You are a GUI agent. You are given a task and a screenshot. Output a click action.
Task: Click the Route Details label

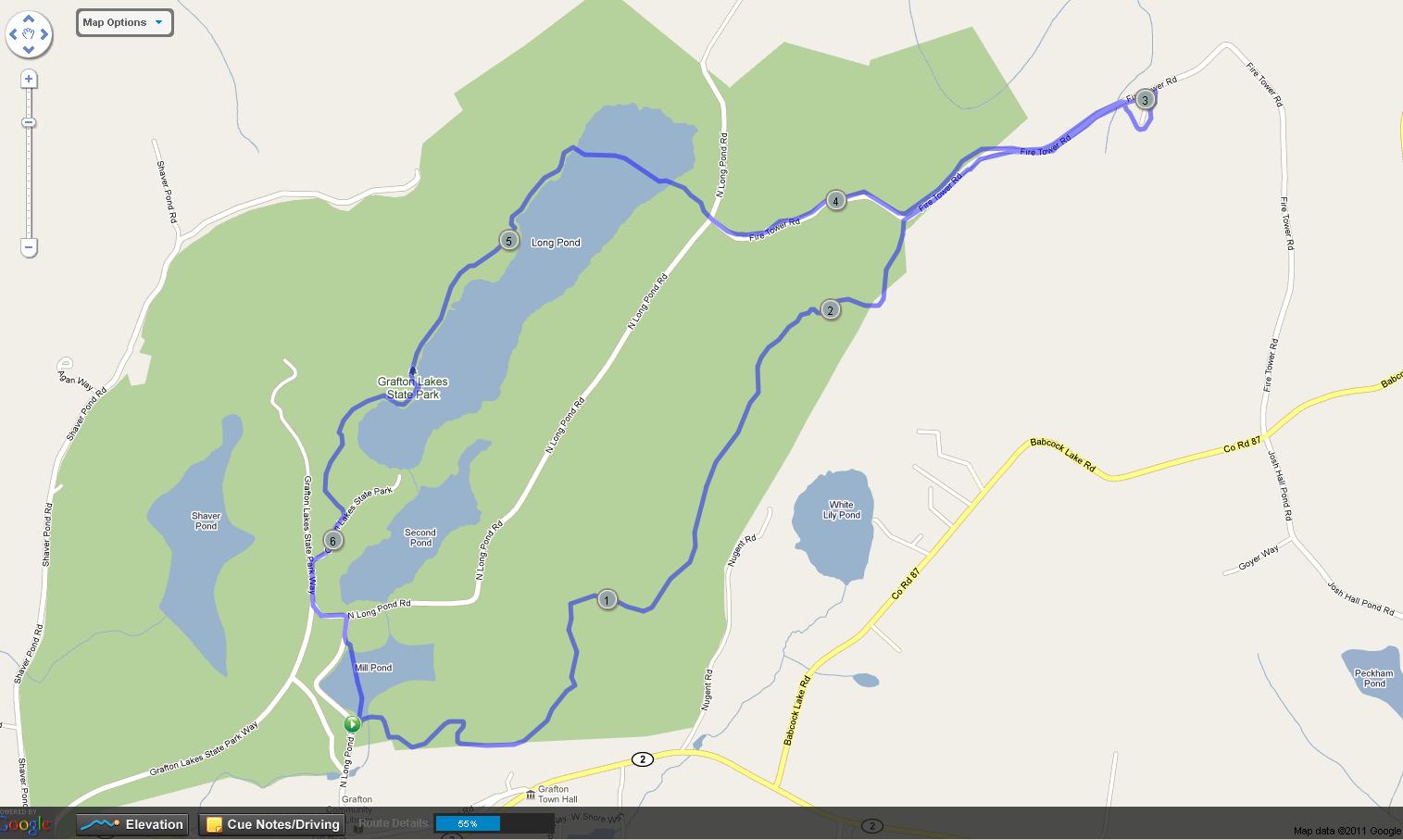pos(393,822)
